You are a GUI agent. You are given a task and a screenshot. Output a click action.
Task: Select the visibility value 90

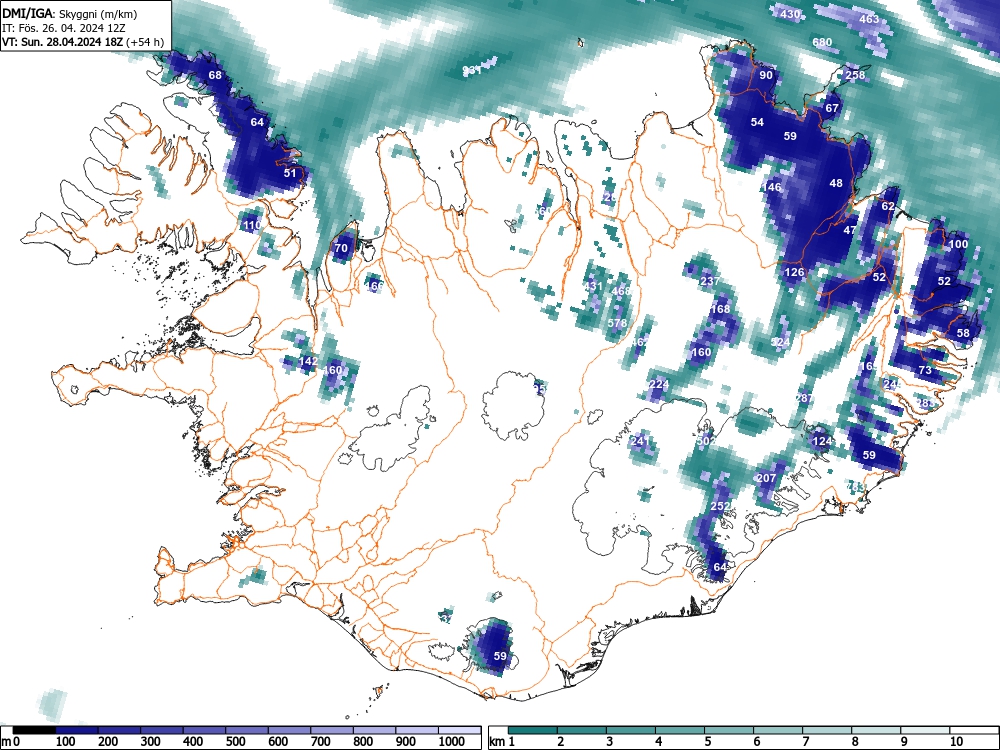tap(766, 75)
